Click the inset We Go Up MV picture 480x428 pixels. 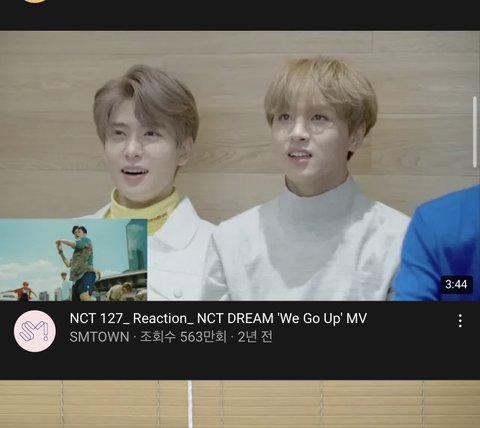point(74,260)
